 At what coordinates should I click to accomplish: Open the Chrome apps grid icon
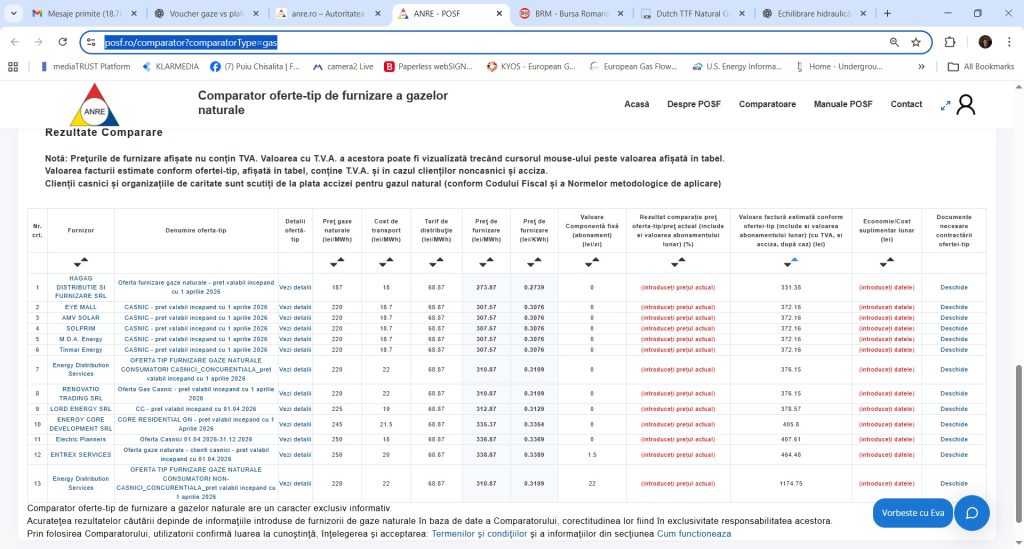(13, 67)
